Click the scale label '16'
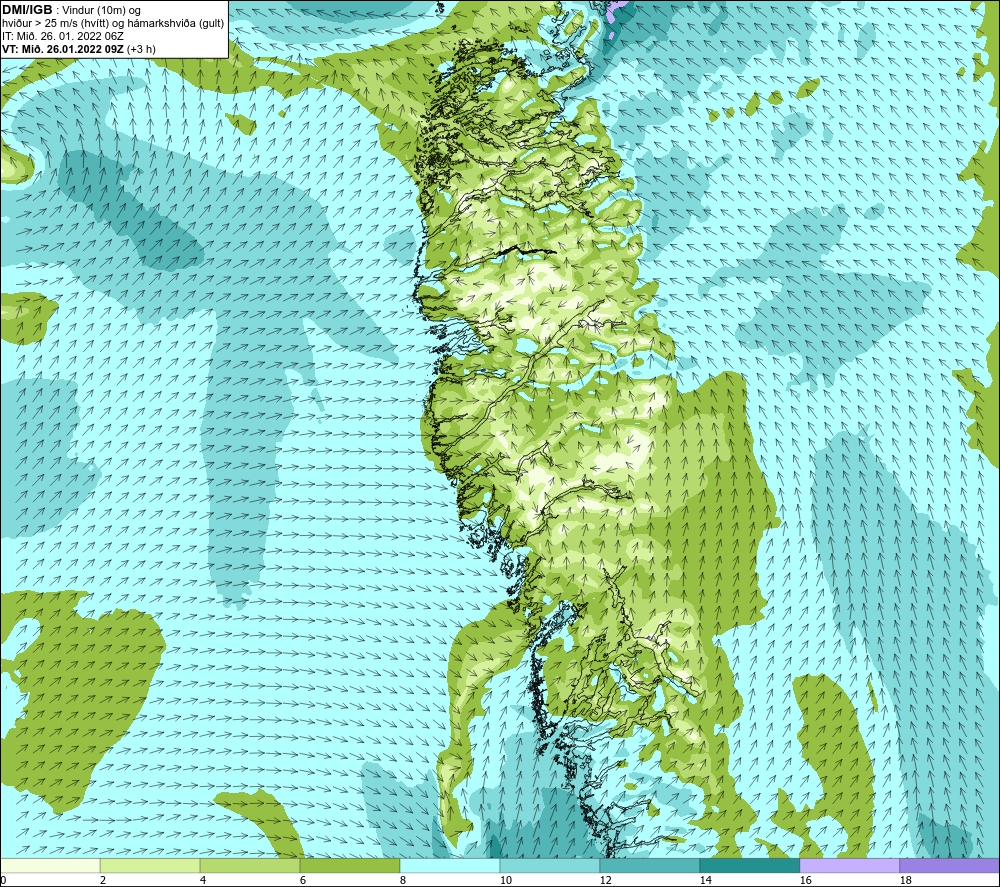Viewport: 1000px width, 887px height. click(x=805, y=881)
